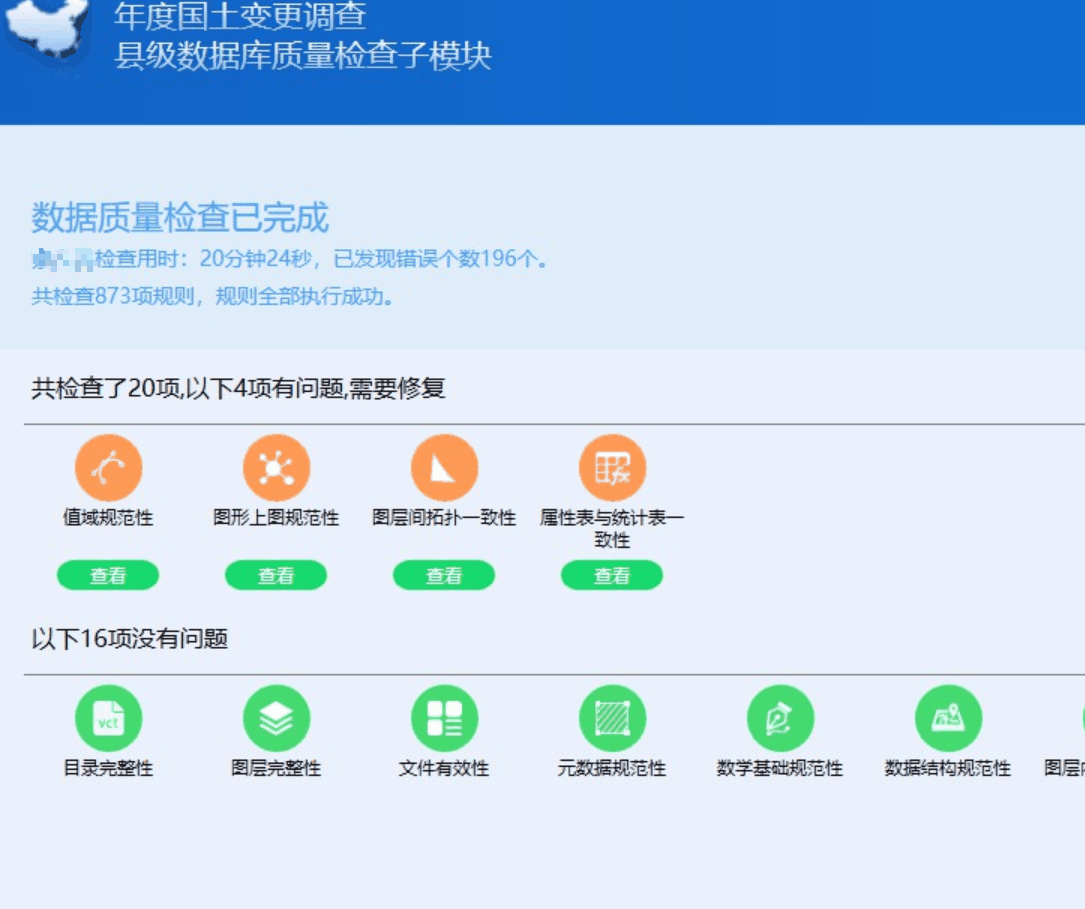Select the 数学基础规范性 label text

780,768
